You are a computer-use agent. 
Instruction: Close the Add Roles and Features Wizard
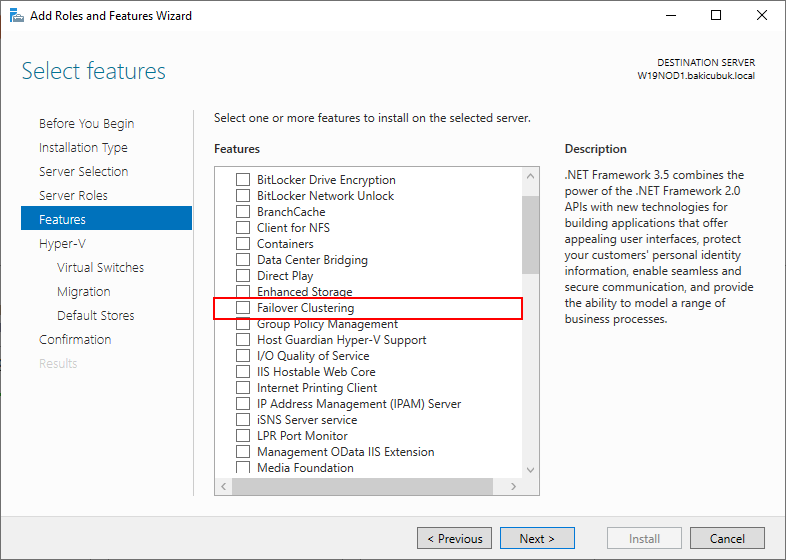tap(761, 16)
